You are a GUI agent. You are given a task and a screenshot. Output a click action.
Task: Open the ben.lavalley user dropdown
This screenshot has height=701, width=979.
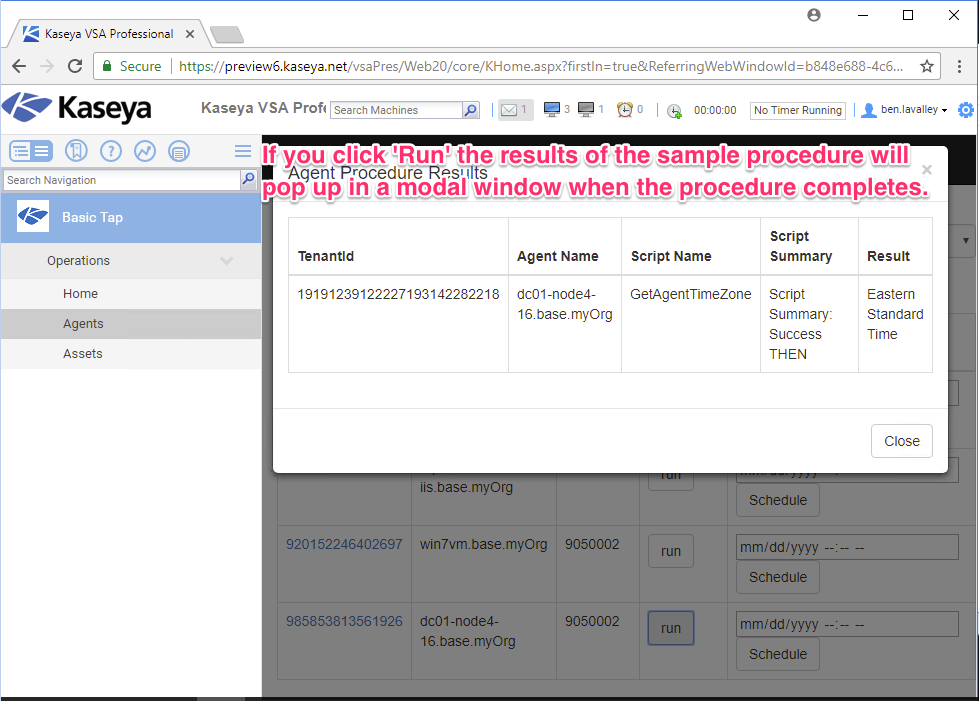(914, 110)
